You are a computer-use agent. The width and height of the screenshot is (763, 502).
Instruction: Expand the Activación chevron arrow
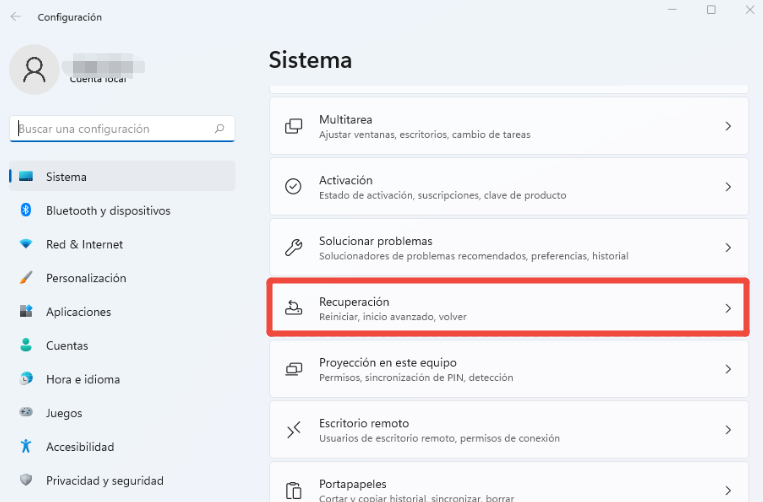point(728,187)
